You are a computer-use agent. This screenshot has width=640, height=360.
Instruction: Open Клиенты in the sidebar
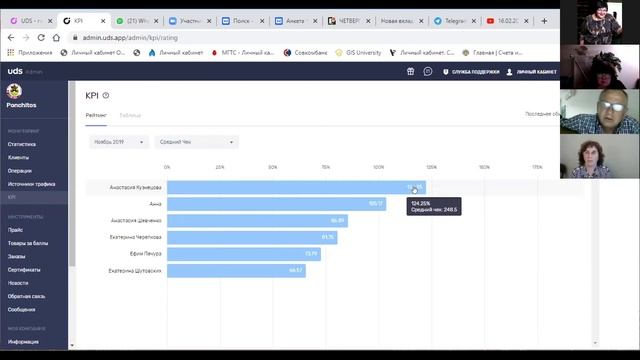pos(18,158)
